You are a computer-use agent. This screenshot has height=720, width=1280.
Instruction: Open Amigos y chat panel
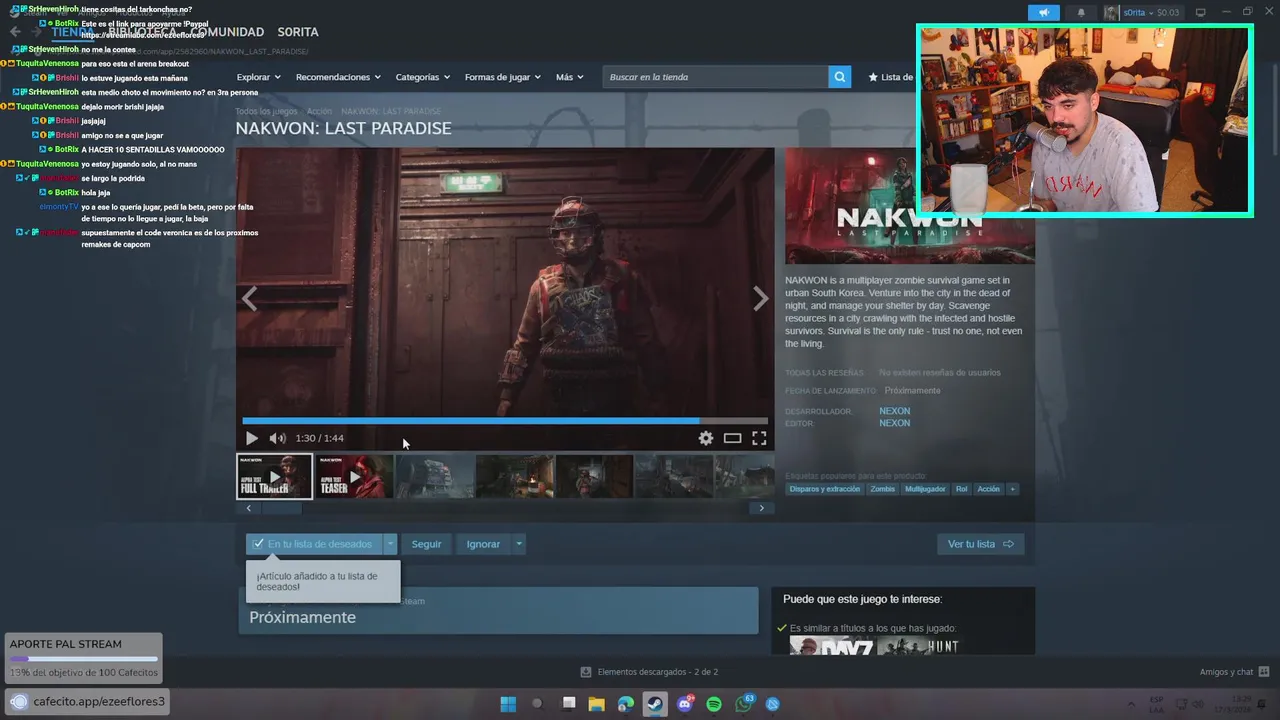(1234, 672)
